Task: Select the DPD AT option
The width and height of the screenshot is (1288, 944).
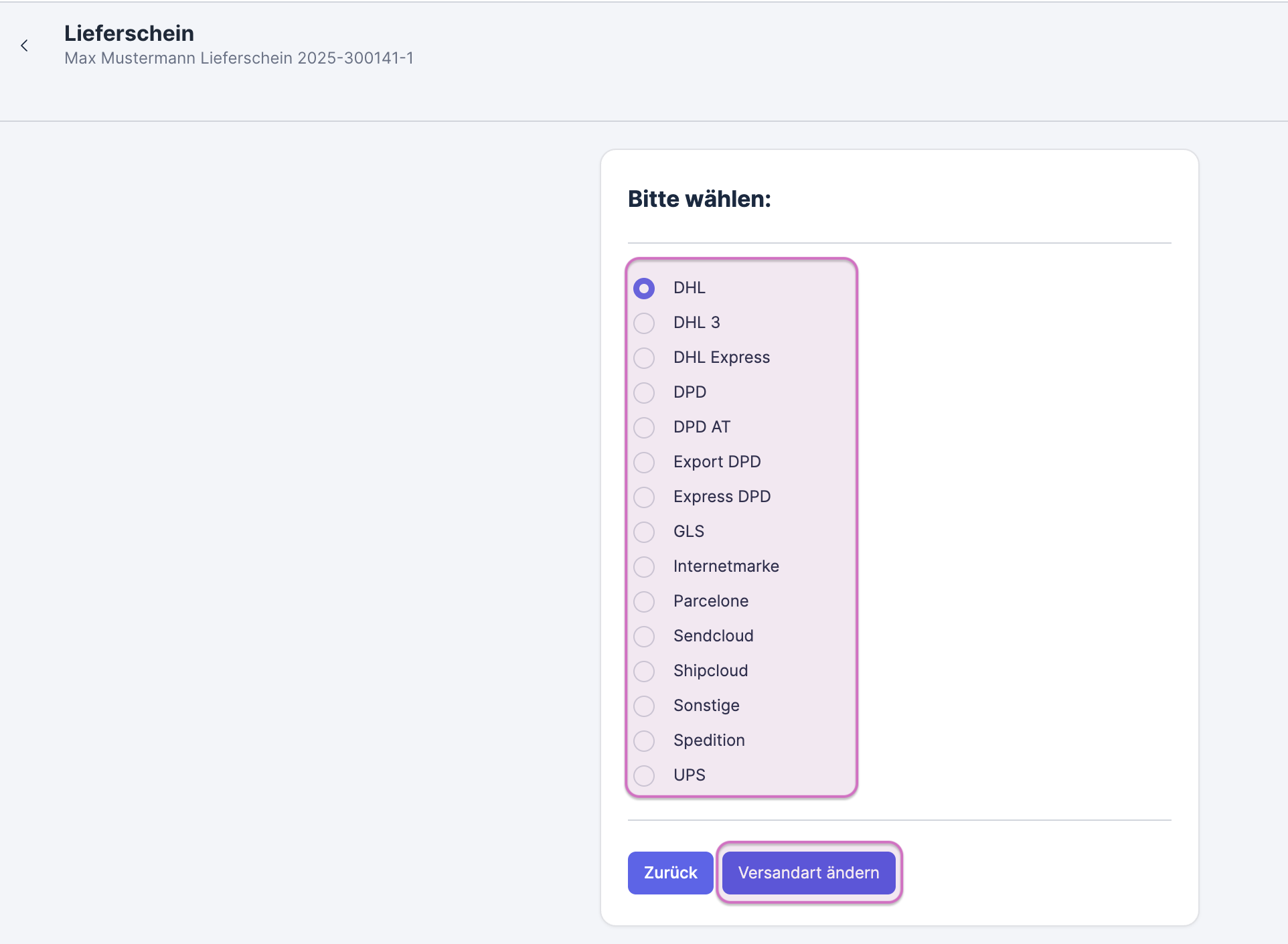Action: coord(644,428)
